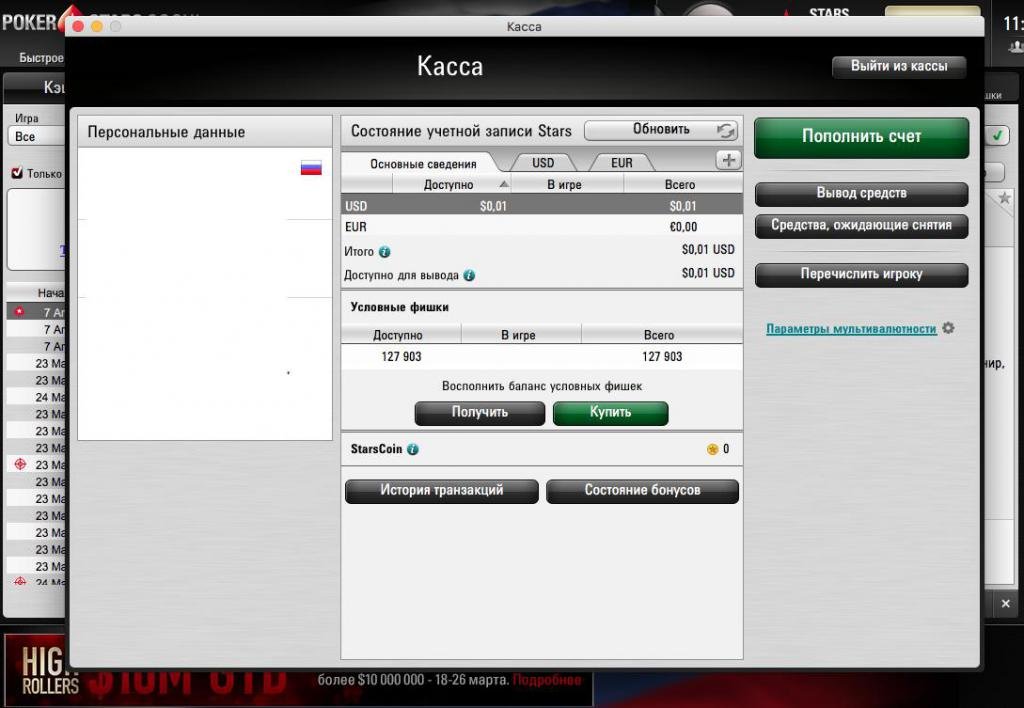
Task: Click the green checkmark in the lobby window
Action: tap(997, 136)
